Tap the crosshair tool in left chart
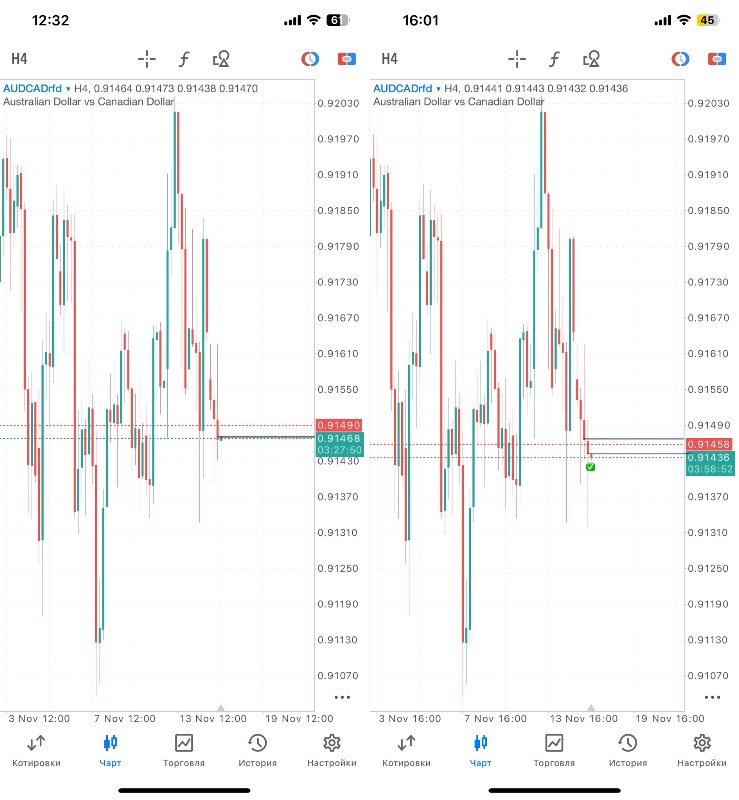 pos(147,59)
